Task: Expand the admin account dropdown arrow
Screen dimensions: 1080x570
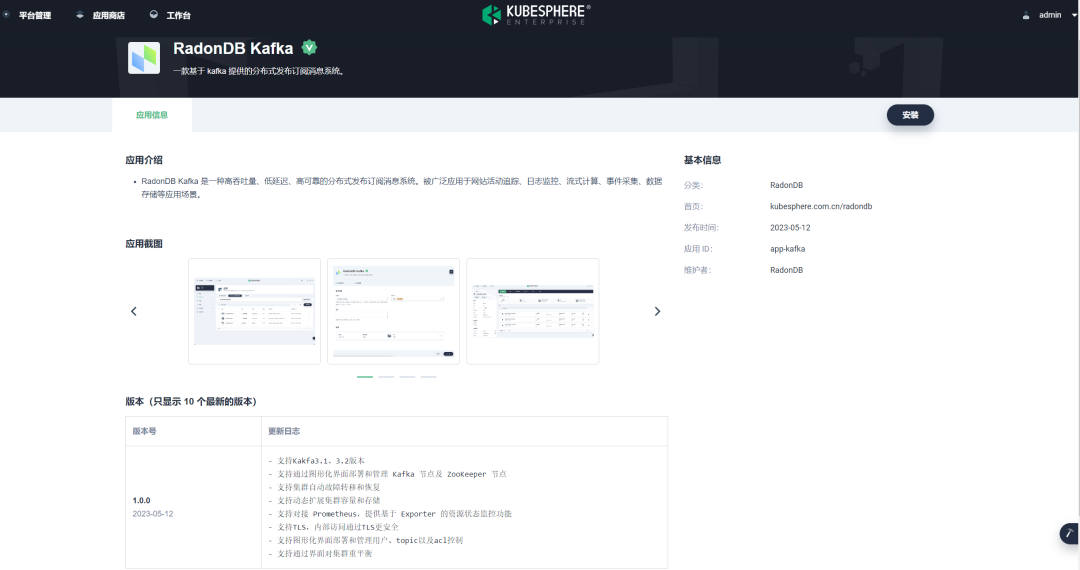Action: click(1074, 15)
